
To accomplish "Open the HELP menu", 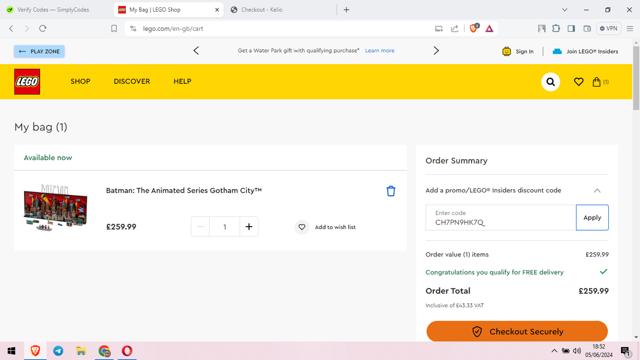I will pos(182,81).
